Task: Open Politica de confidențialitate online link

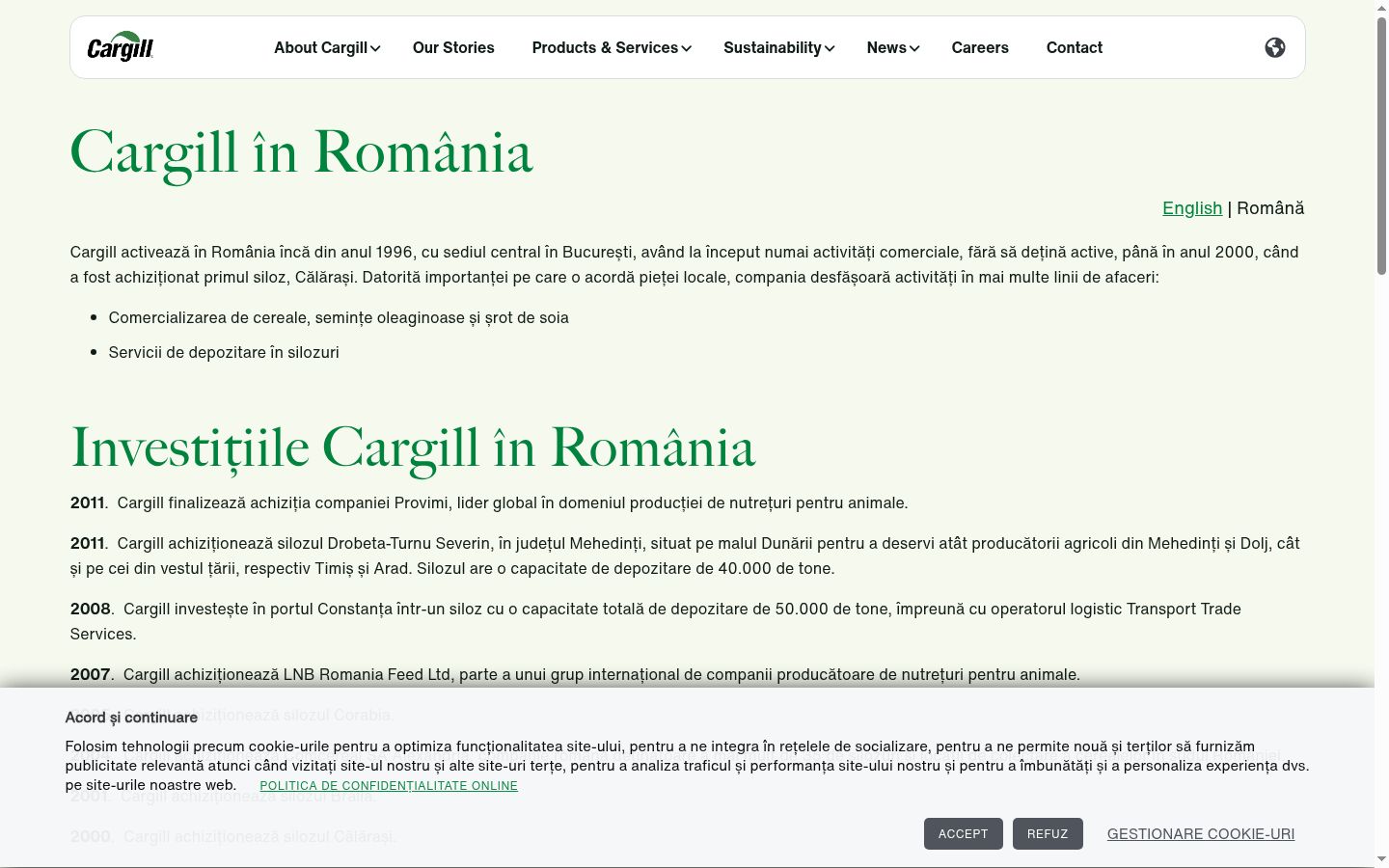Action: pos(389,786)
